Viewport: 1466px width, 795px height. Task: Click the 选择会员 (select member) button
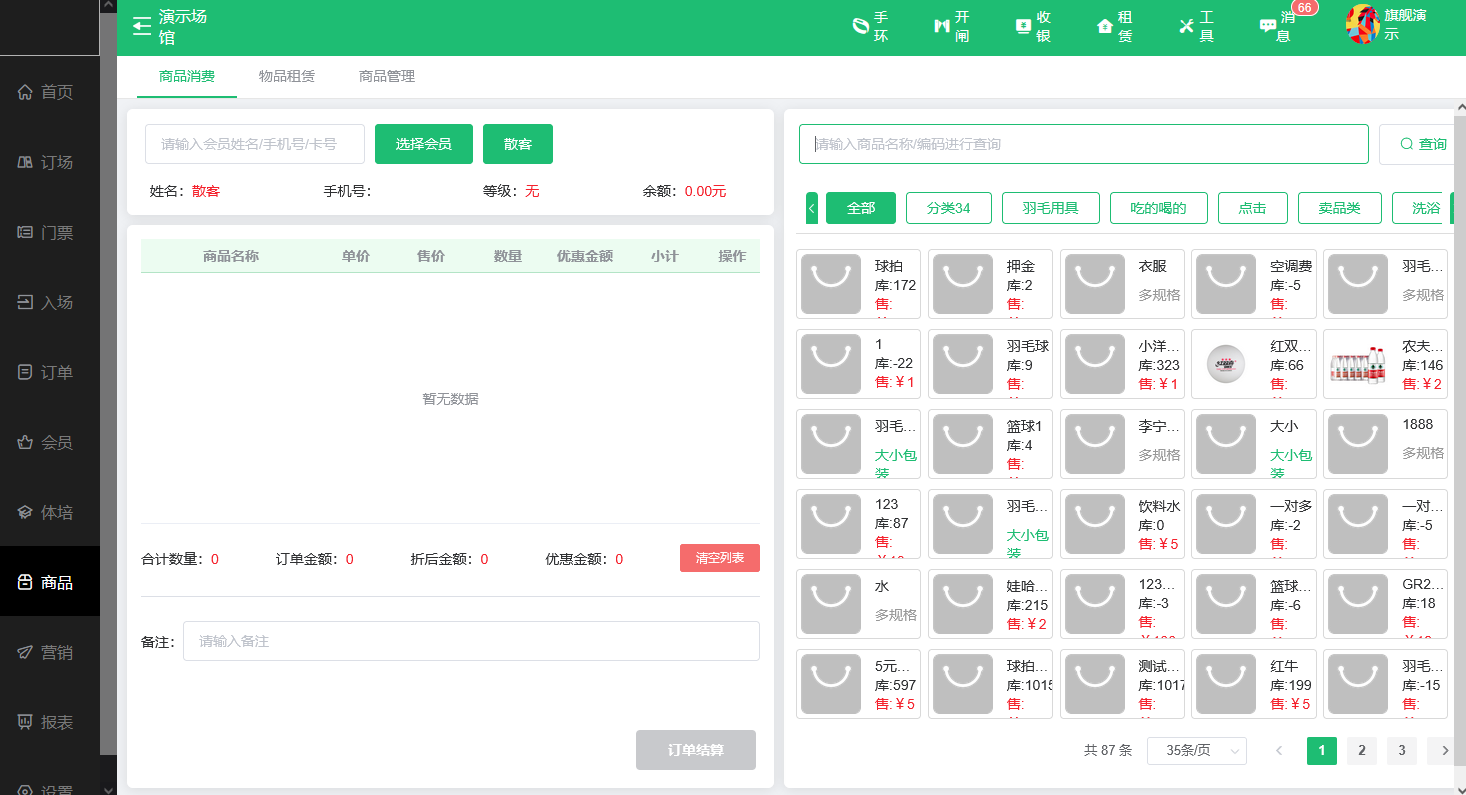pos(423,144)
